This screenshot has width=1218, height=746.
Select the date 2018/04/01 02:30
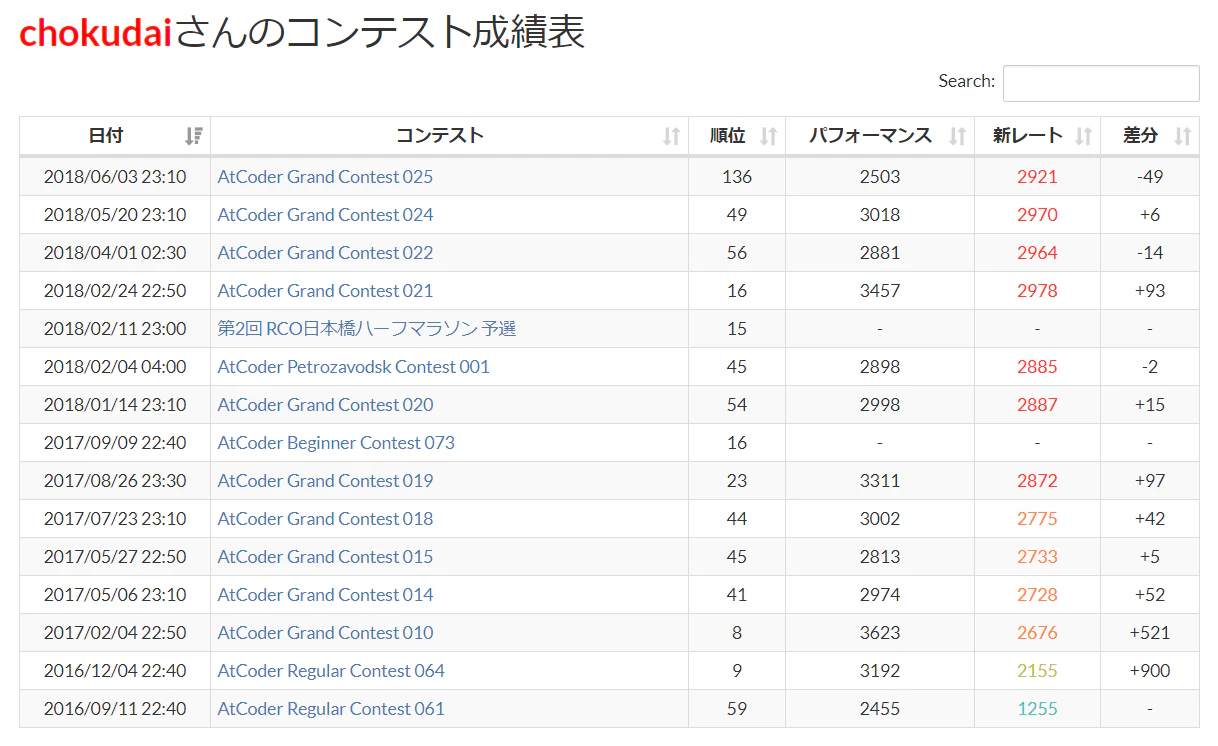coord(115,253)
